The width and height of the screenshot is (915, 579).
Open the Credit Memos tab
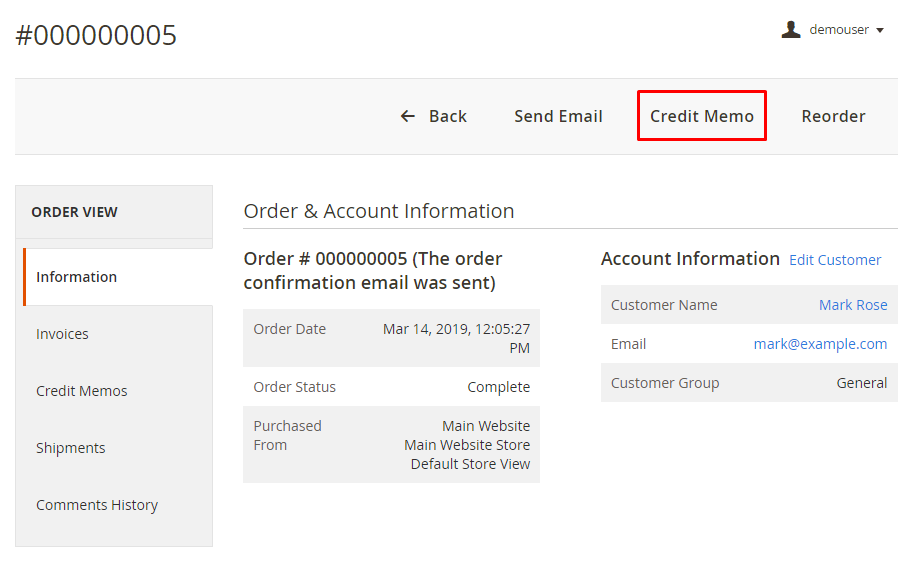pyautogui.click(x=82, y=391)
